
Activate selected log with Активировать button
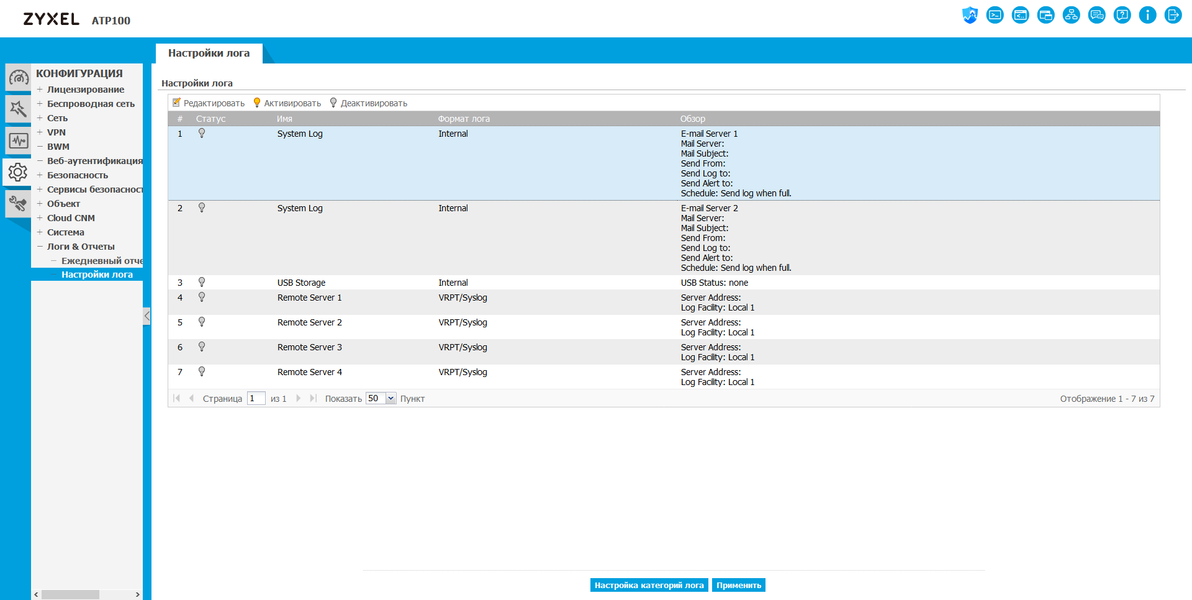(287, 103)
